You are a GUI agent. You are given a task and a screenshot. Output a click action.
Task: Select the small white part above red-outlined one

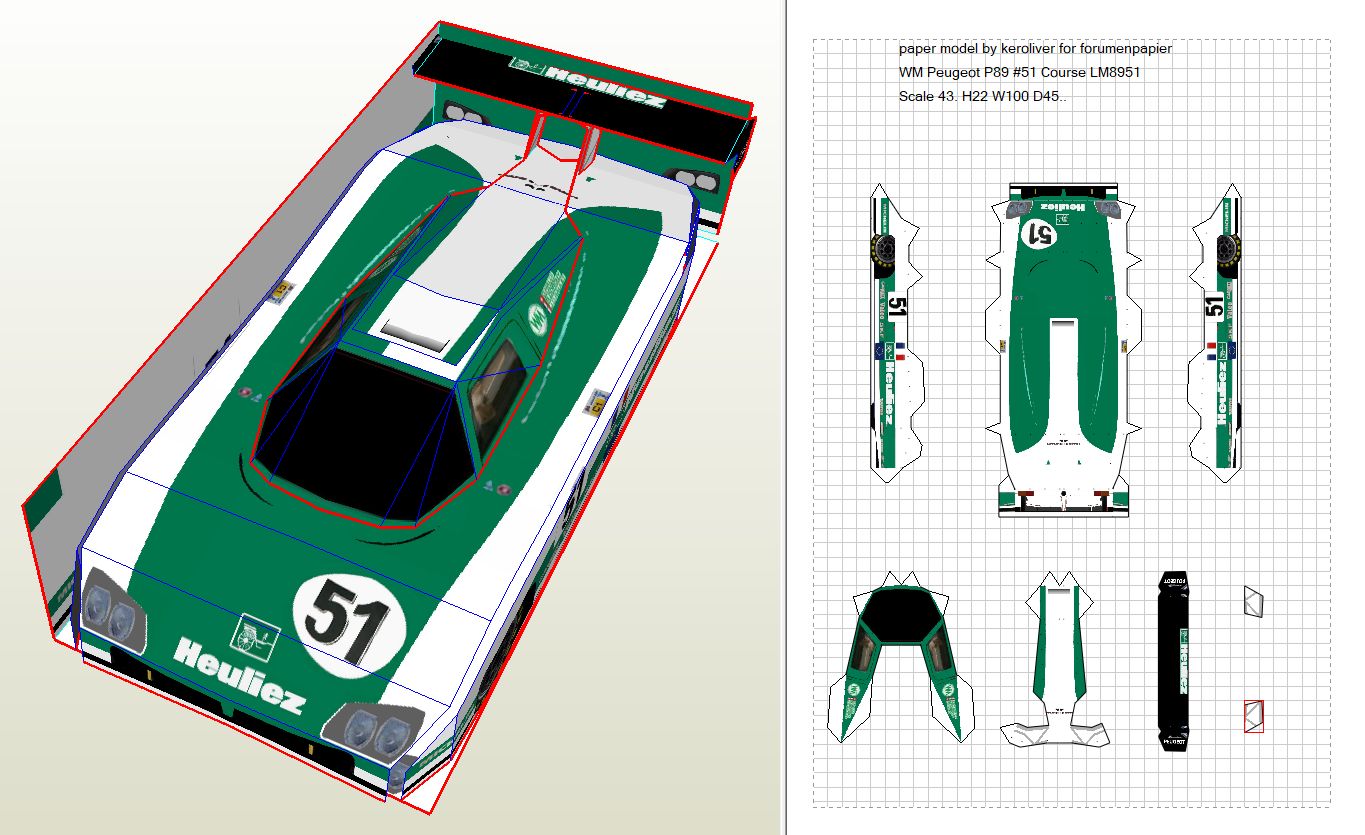(1254, 601)
